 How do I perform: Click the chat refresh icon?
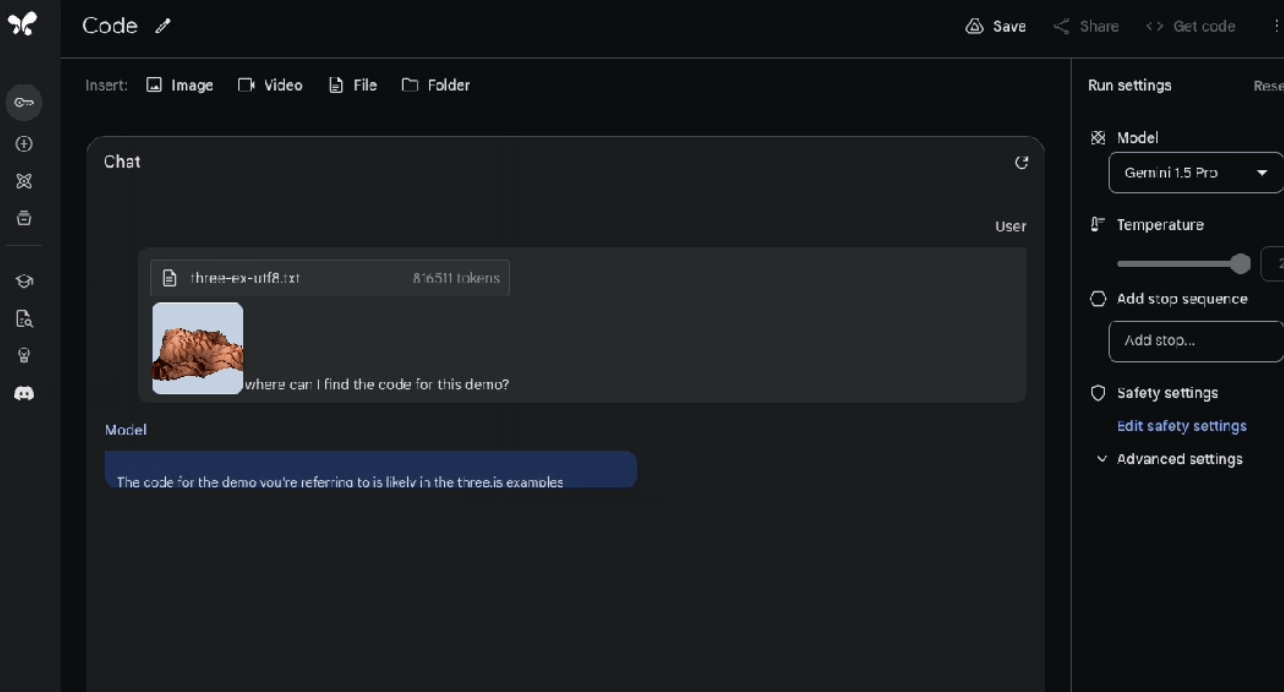[1021, 162]
